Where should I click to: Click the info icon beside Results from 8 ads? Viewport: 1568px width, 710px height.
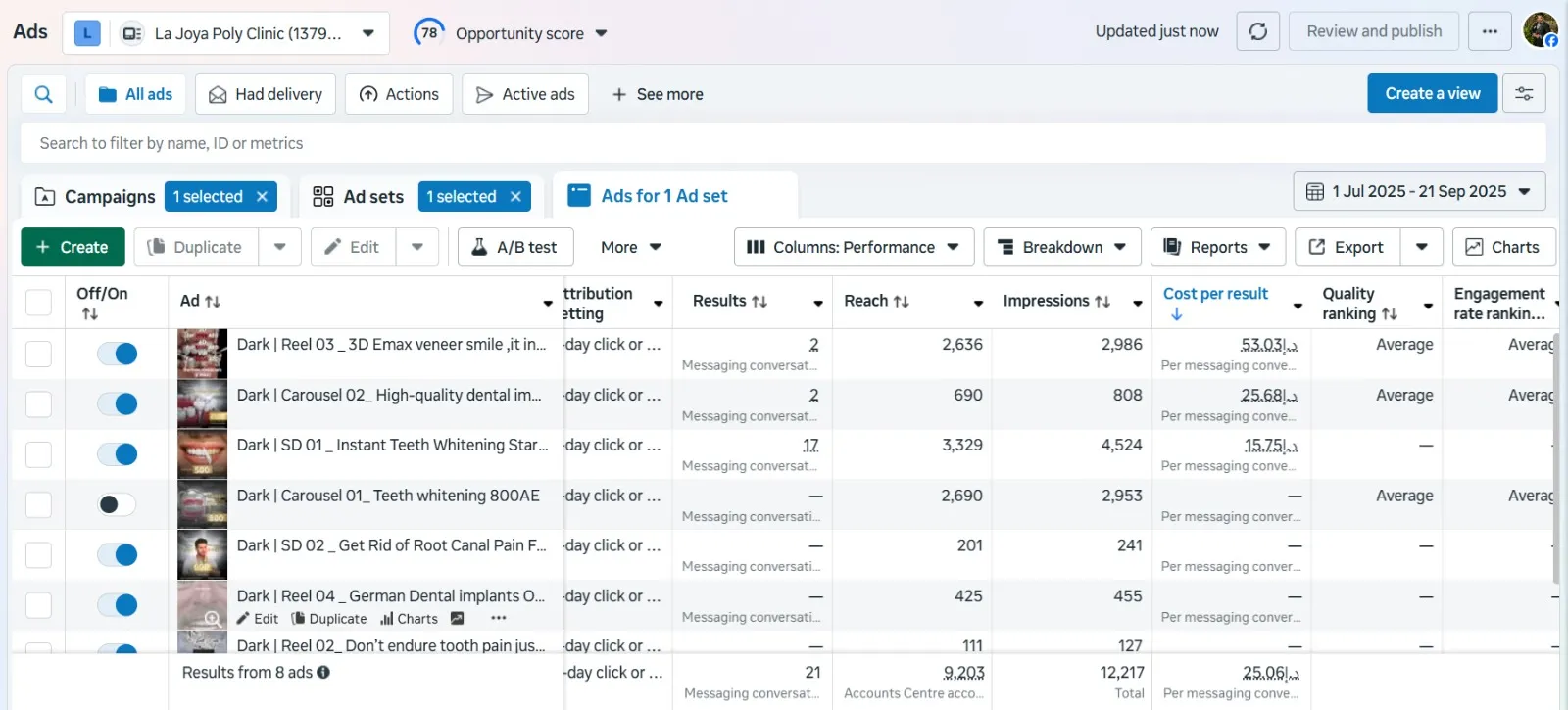323,673
